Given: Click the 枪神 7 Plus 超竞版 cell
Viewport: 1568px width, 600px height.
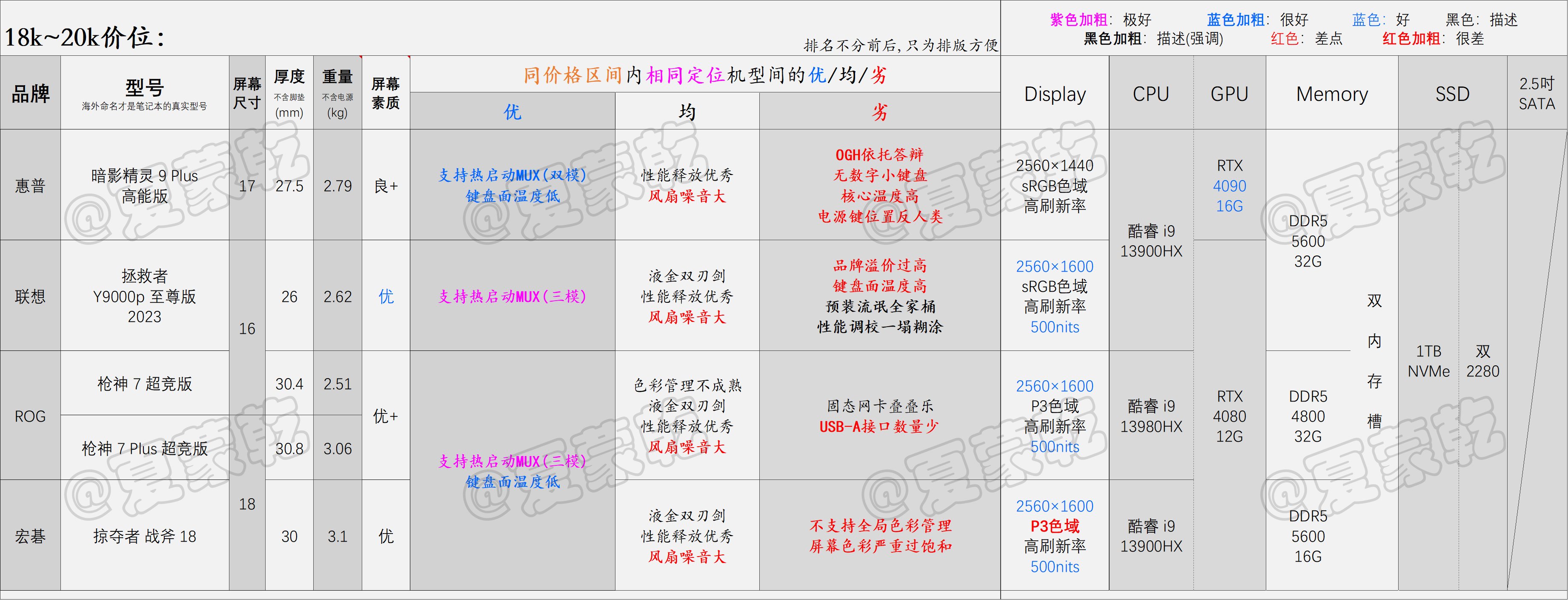Looking at the screenshot, I should pos(144,448).
